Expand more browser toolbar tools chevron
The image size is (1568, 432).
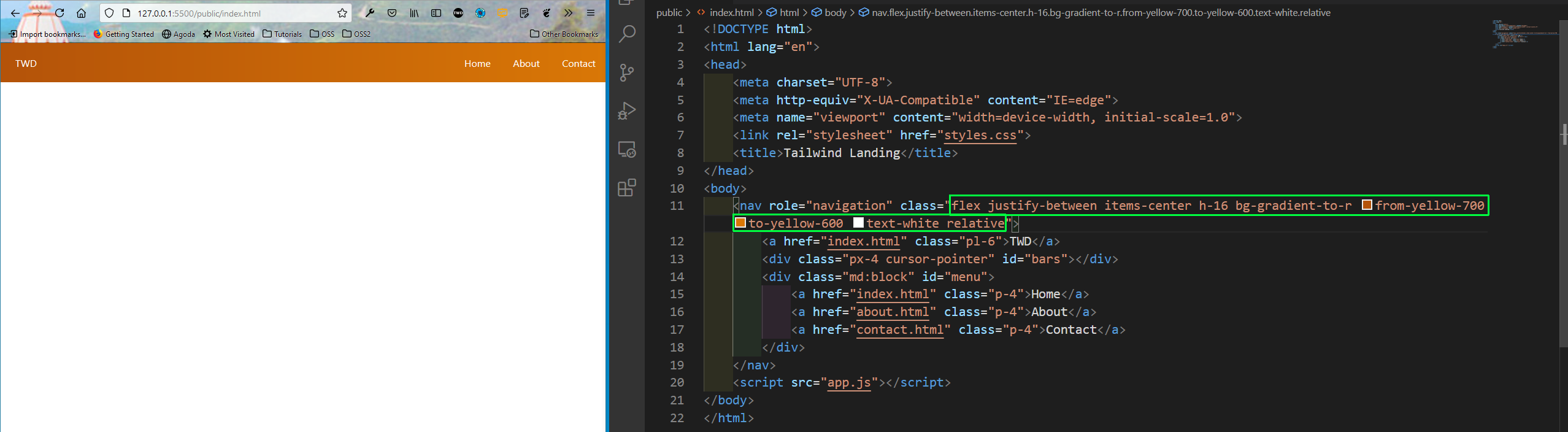coord(569,13)
